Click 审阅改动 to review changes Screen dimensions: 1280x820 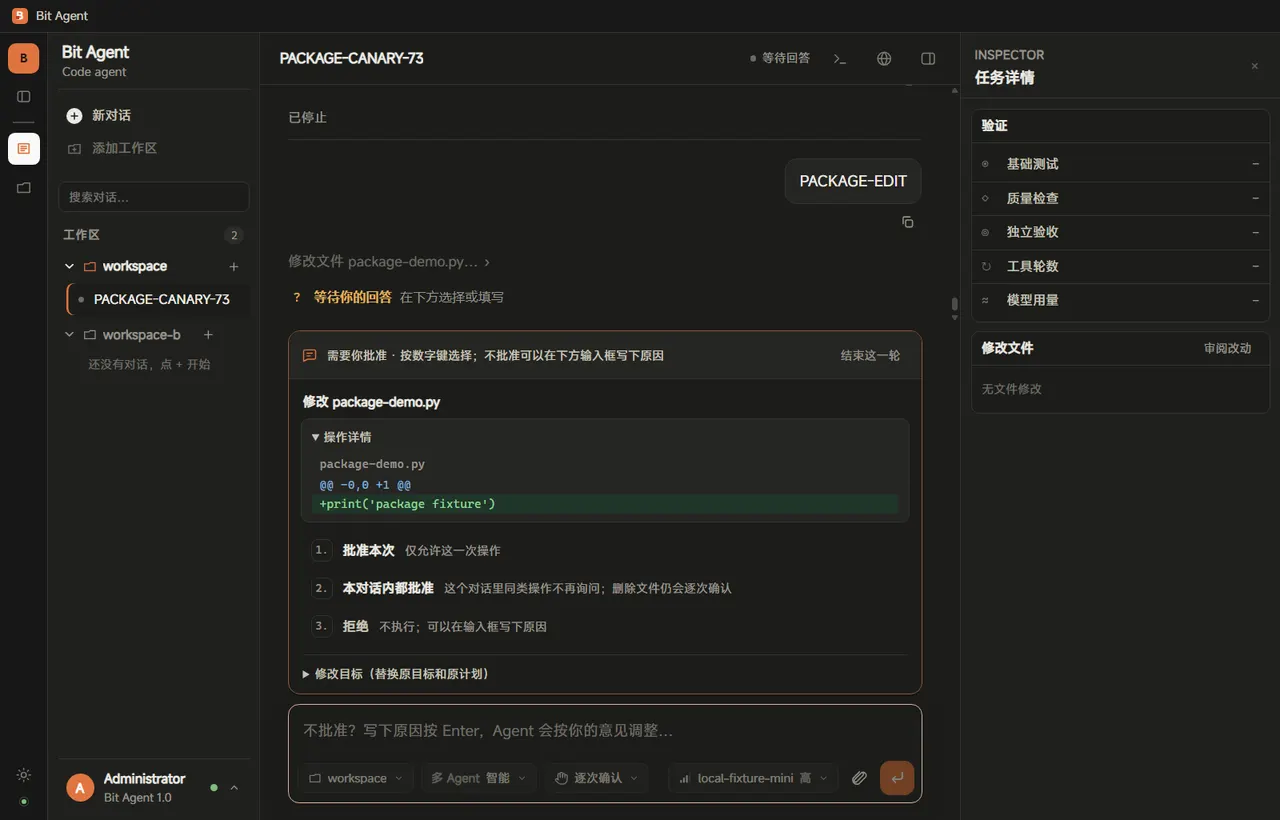[x=1227, y=348]
